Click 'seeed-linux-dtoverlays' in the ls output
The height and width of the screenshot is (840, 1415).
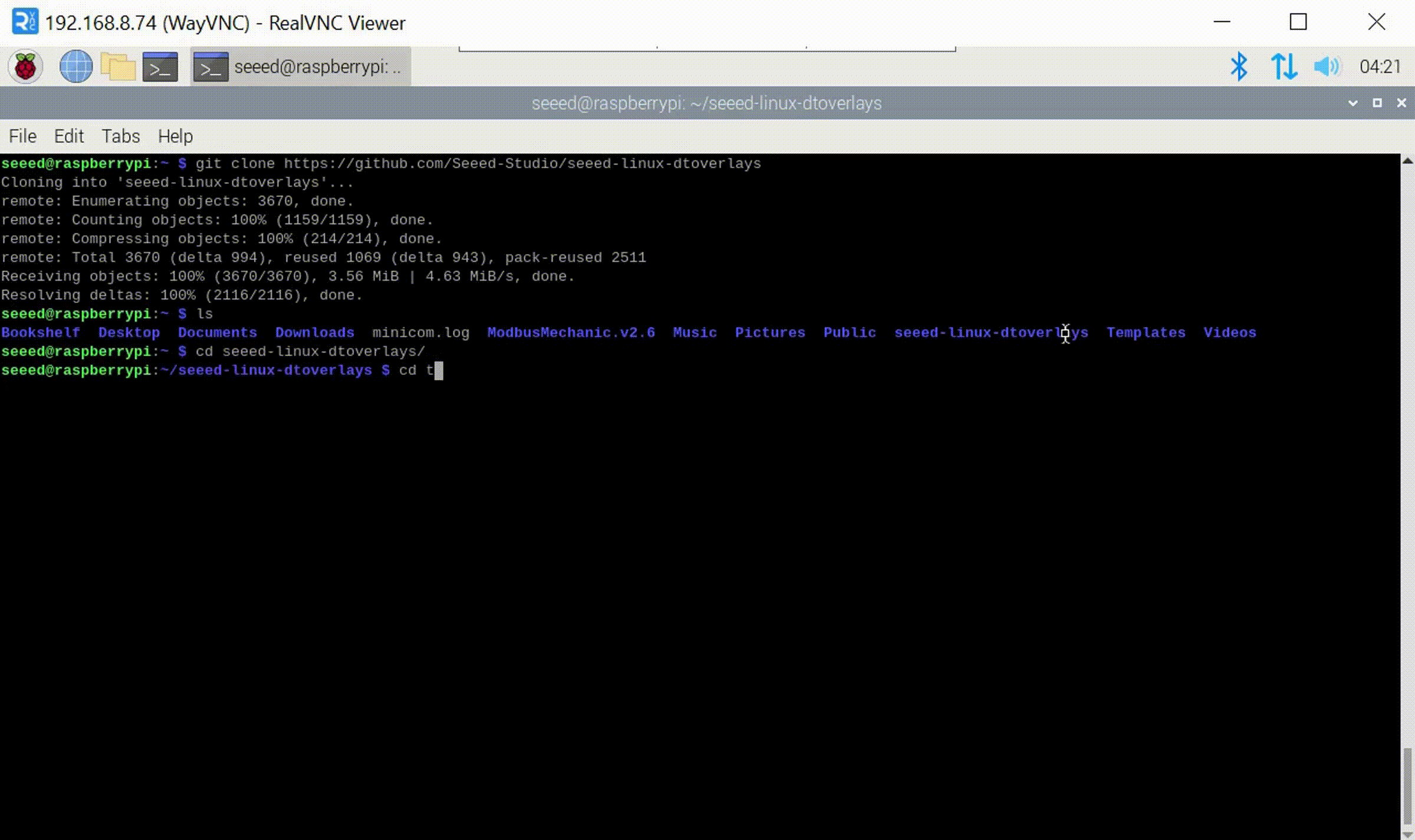point(991,332)
